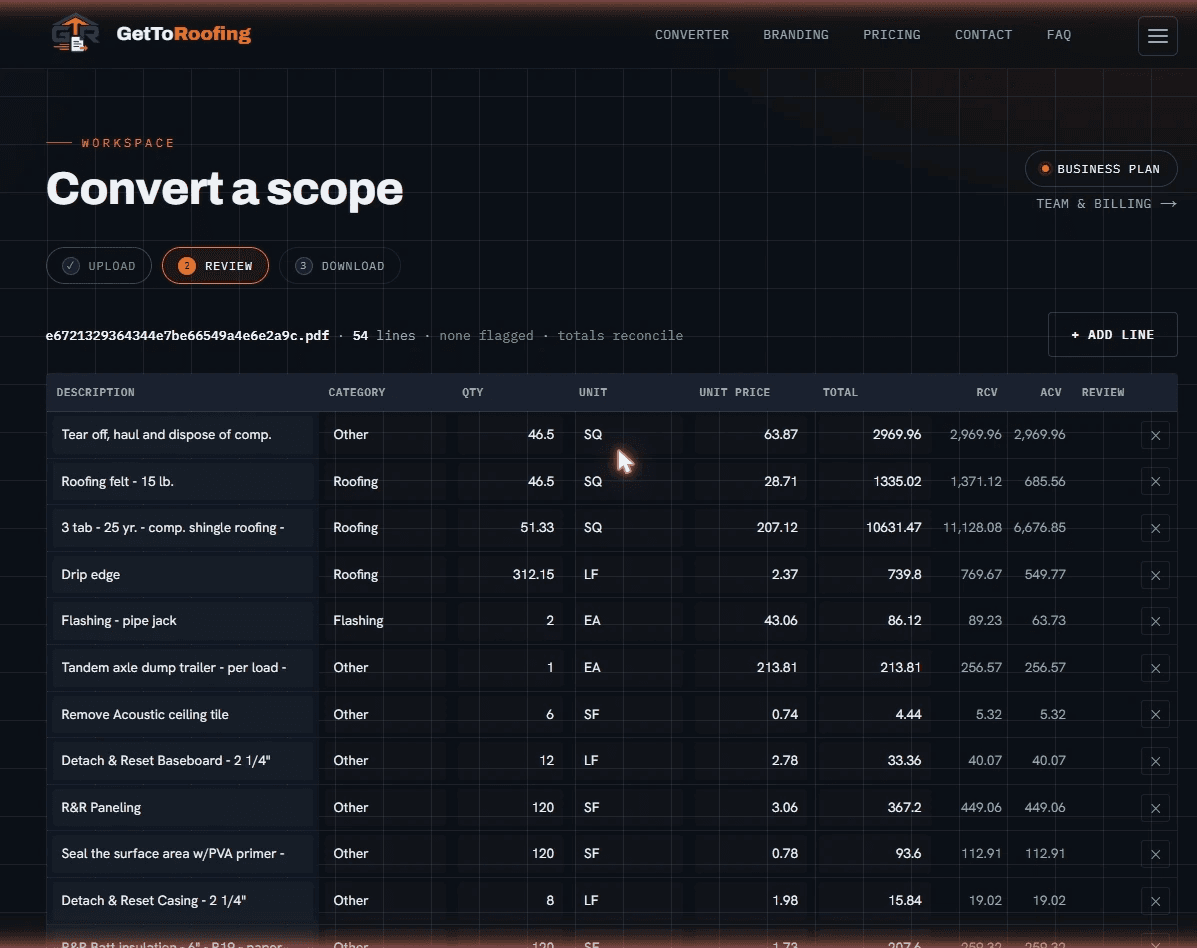This screenshot has height=948, width=1197.
Task: Open the FAQ nav item
Action: pos(1059,34)
